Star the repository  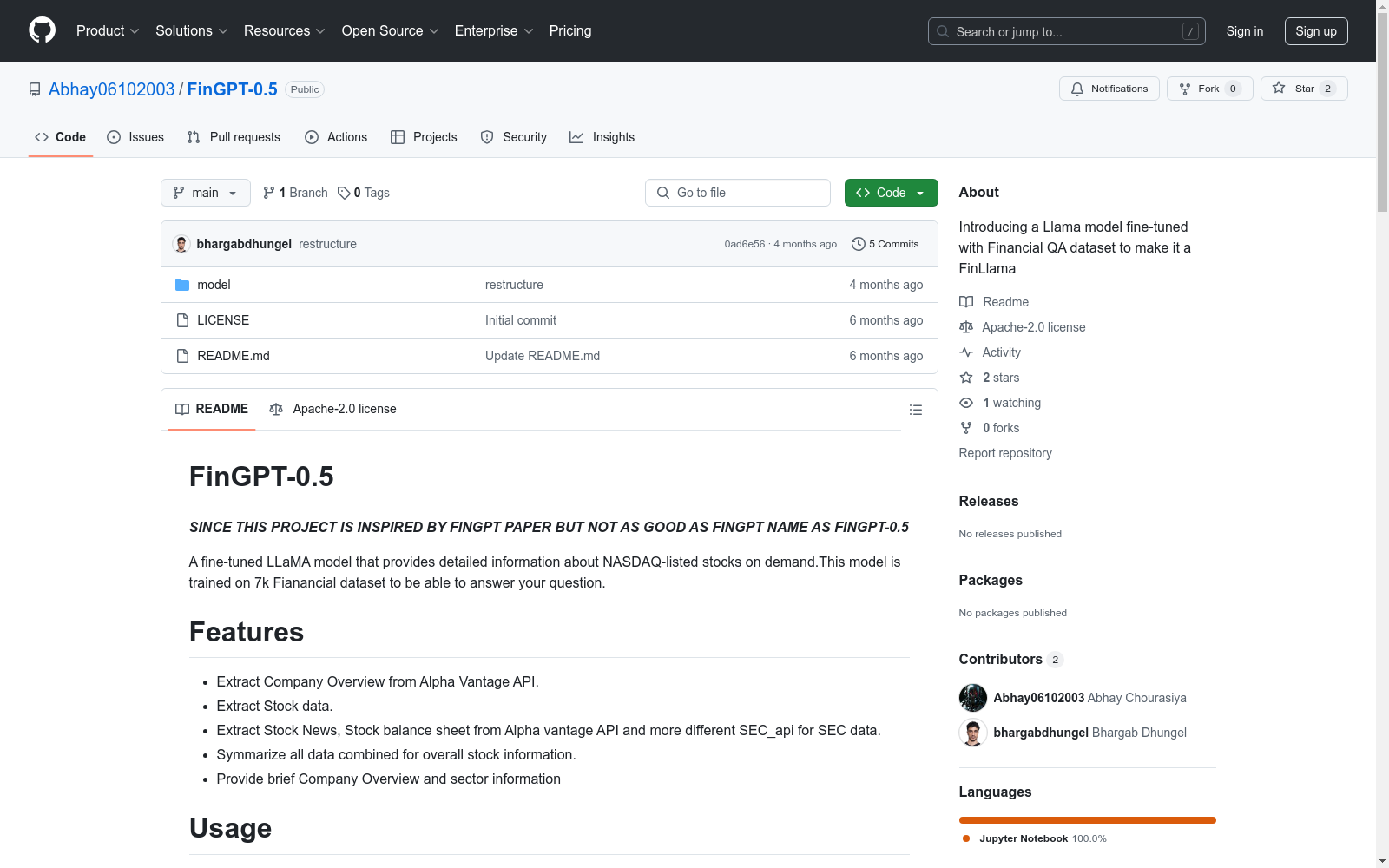[x=1304, y=89]
